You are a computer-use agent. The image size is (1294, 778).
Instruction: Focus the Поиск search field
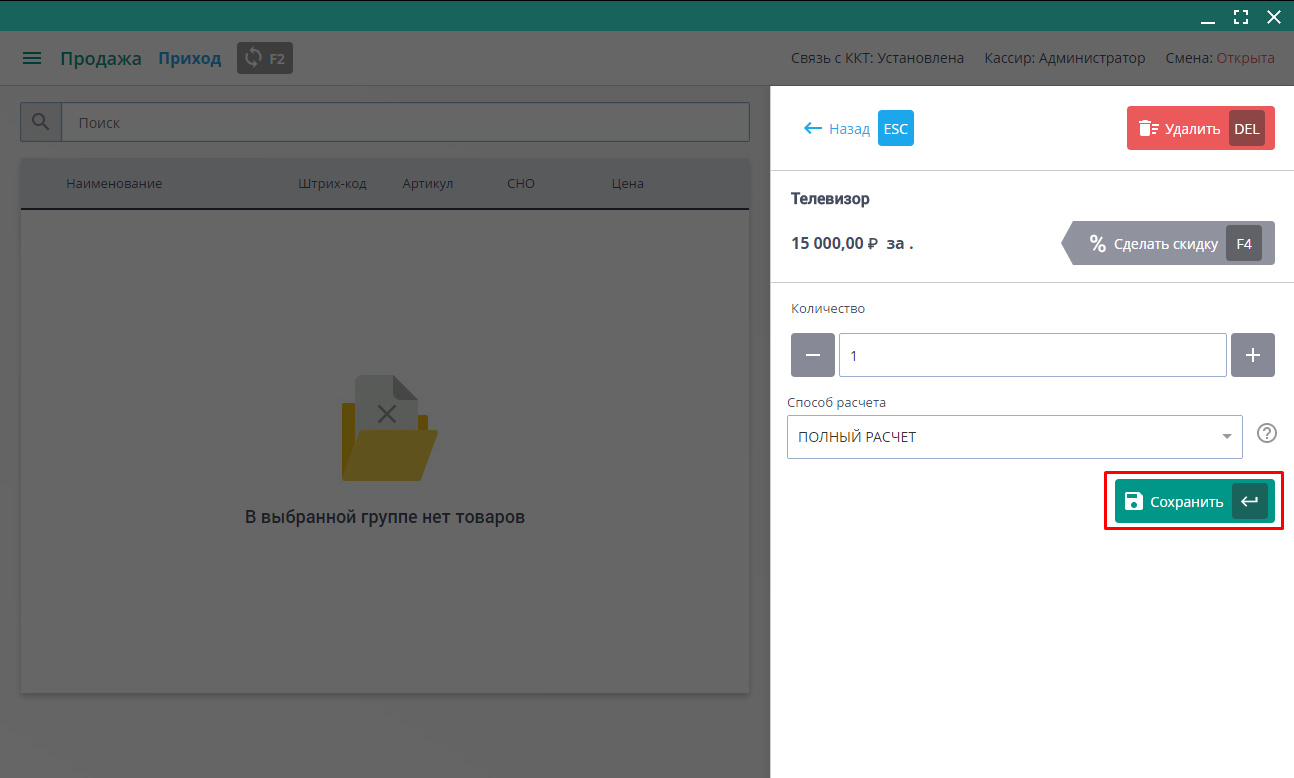tap(405, 122)
